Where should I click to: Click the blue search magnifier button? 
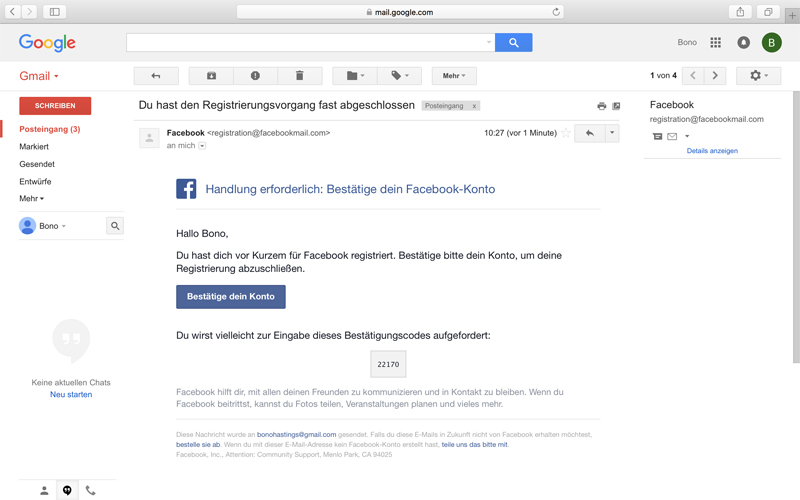[x=514, y=42]
